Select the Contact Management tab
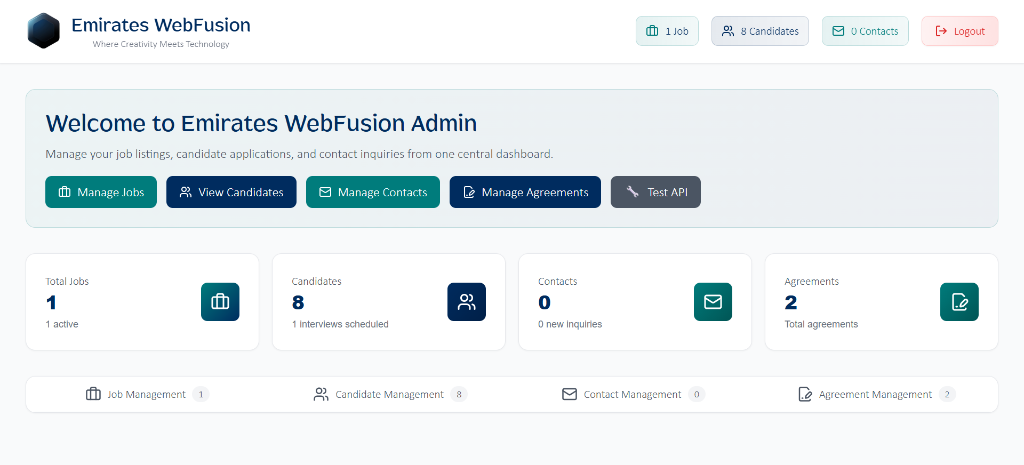This screenshot has width=1024, height=465. click(x=632, y=394)
